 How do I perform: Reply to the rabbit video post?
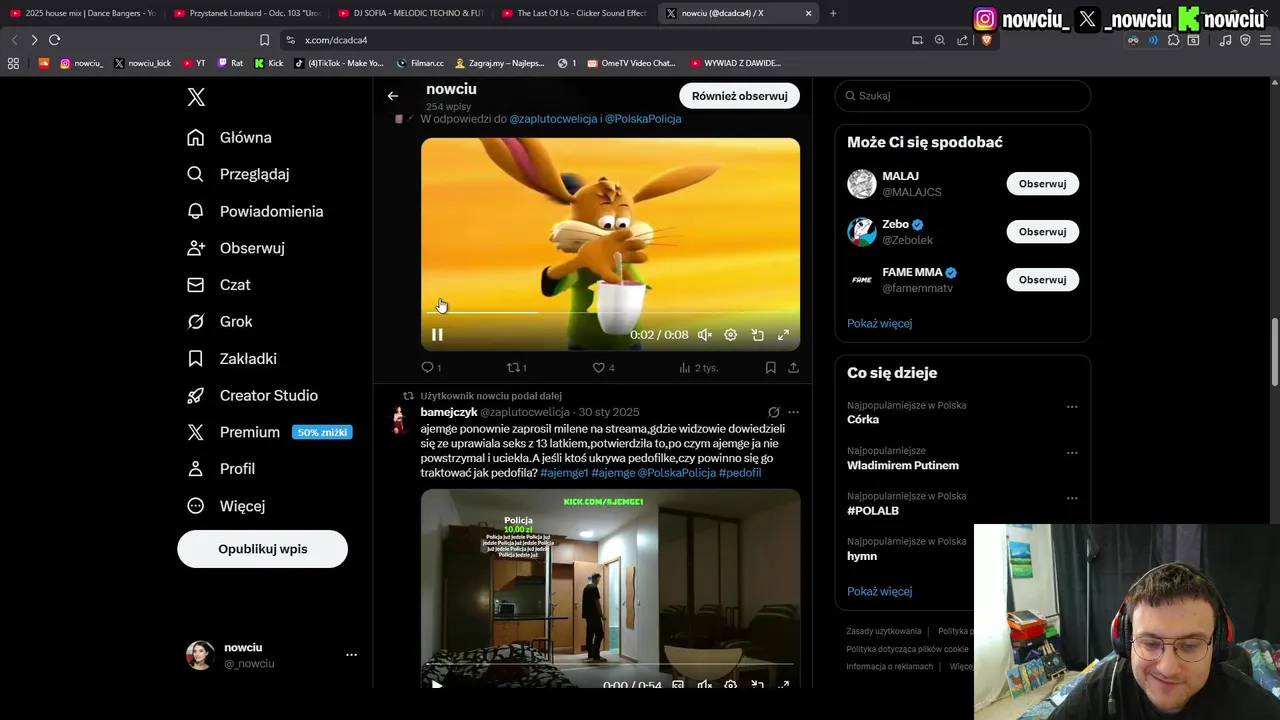tap(431, 368)
